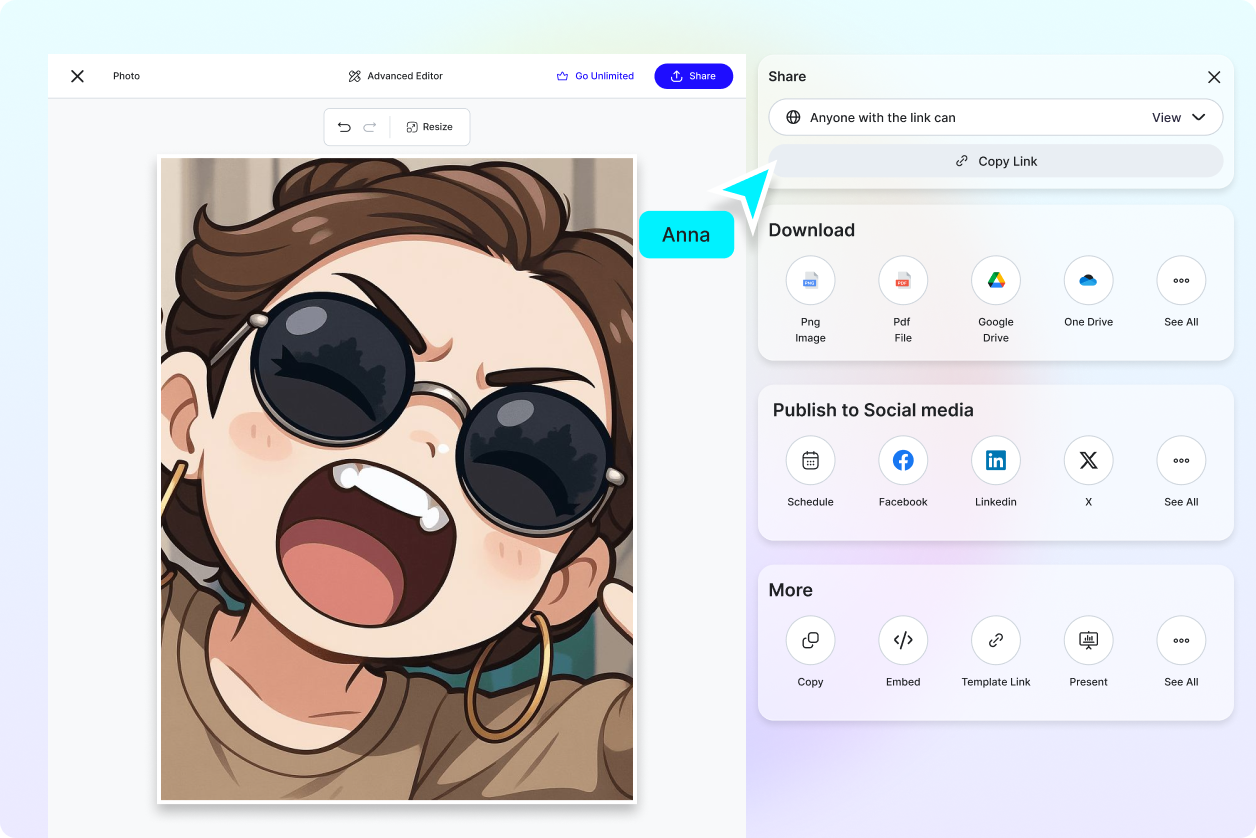Save to Google Drive
The image size is (1256, 838).
(995, 281)
